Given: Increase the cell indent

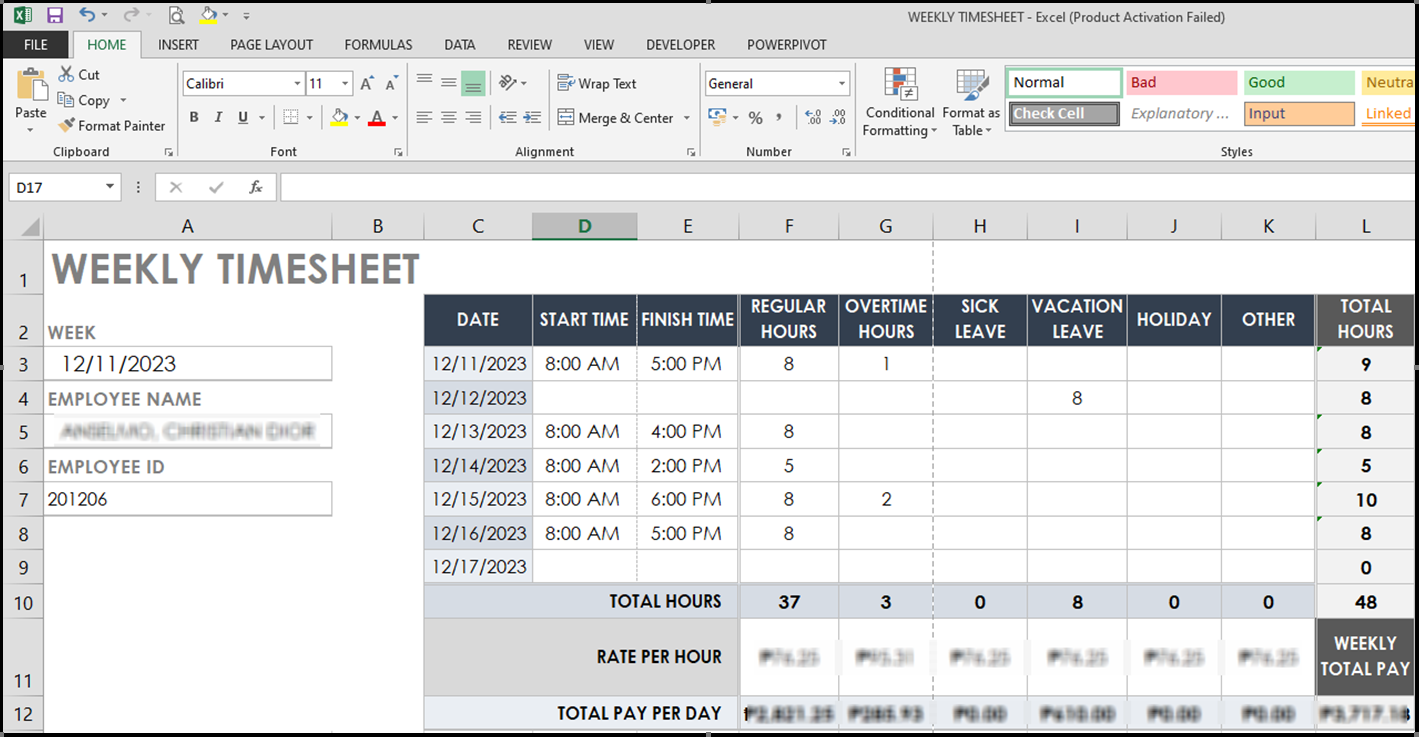Looking at the screenshot, I should click(533, 118).
